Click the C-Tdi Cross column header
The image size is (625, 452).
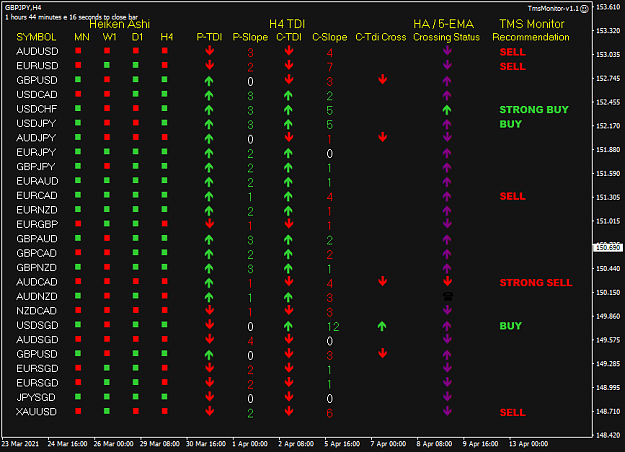point(381,37)
